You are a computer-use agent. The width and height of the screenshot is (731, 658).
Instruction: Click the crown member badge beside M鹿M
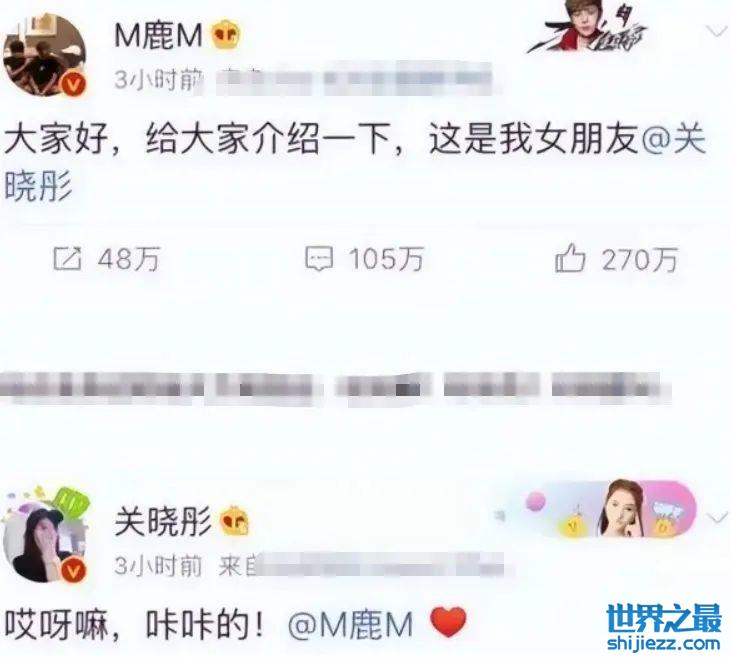point(227,35)
